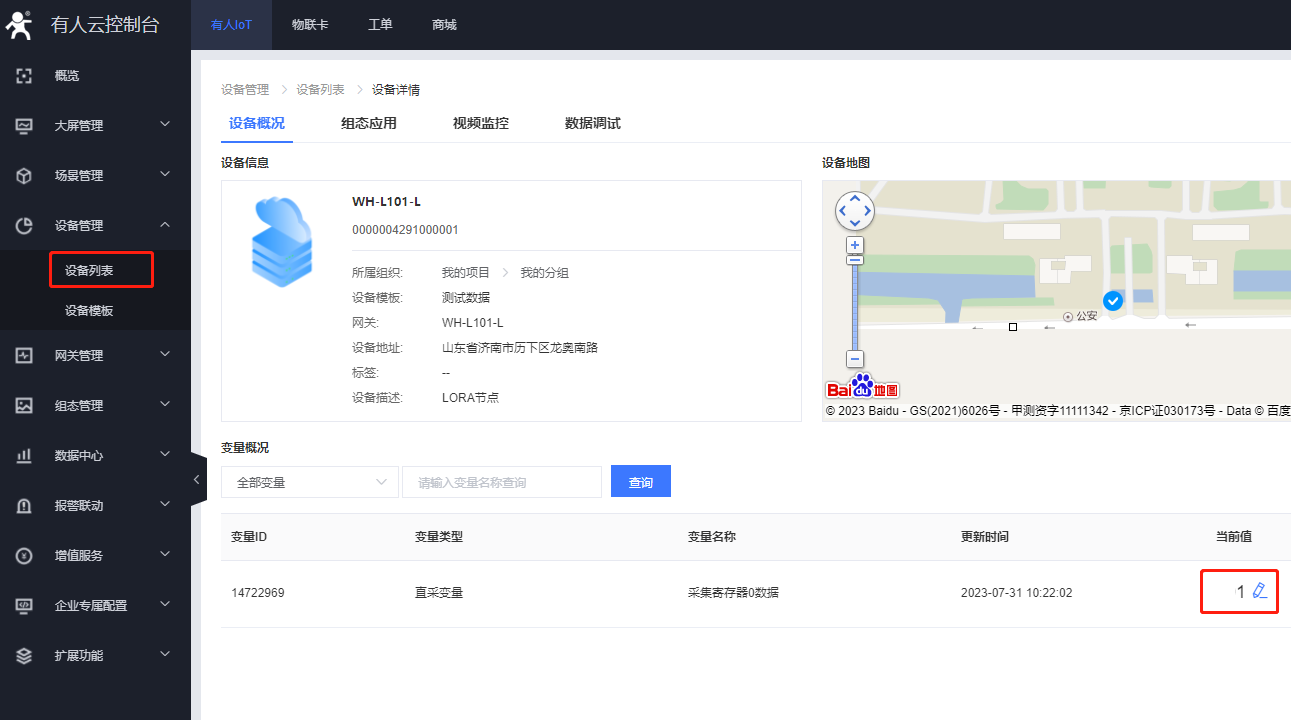The width and height of the screenshot is (1291, 720).
Task: Click the device cloud stack image
Action: pyautogui.click(x=282, y=242)
